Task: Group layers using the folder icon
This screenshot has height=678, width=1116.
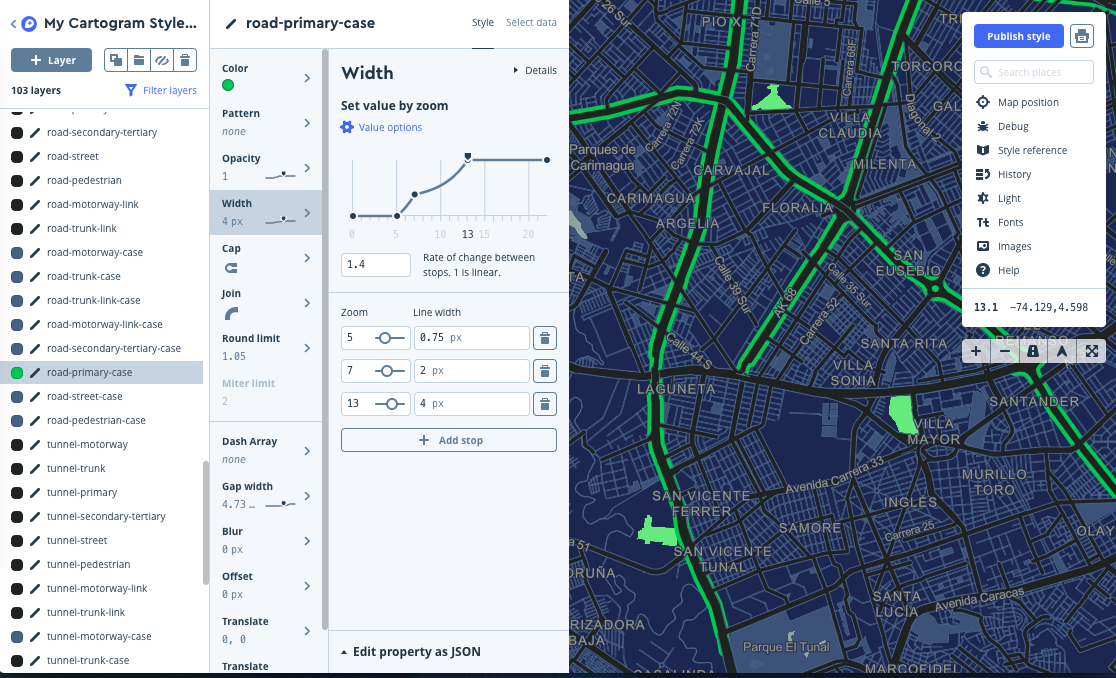Action: point(139,60)
